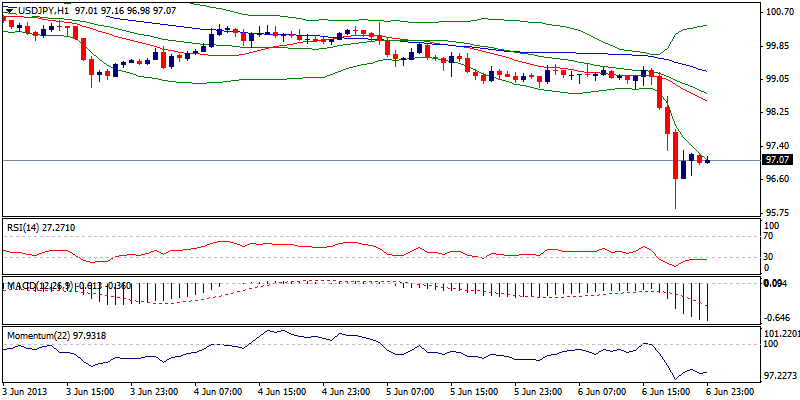Click the -0.646 MACD scale value
The image size is (800, 400).
click(x=778, y=317)
